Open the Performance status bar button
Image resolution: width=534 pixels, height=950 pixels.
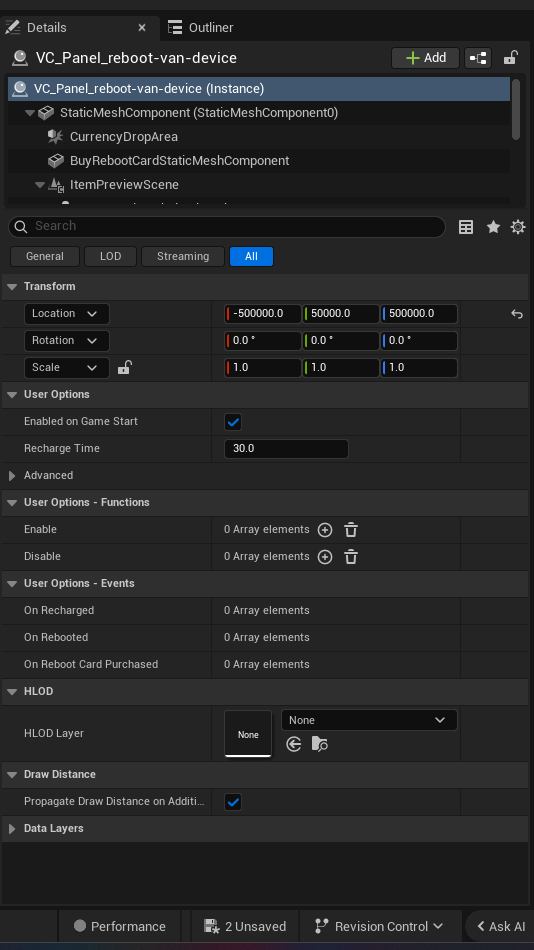119,926
